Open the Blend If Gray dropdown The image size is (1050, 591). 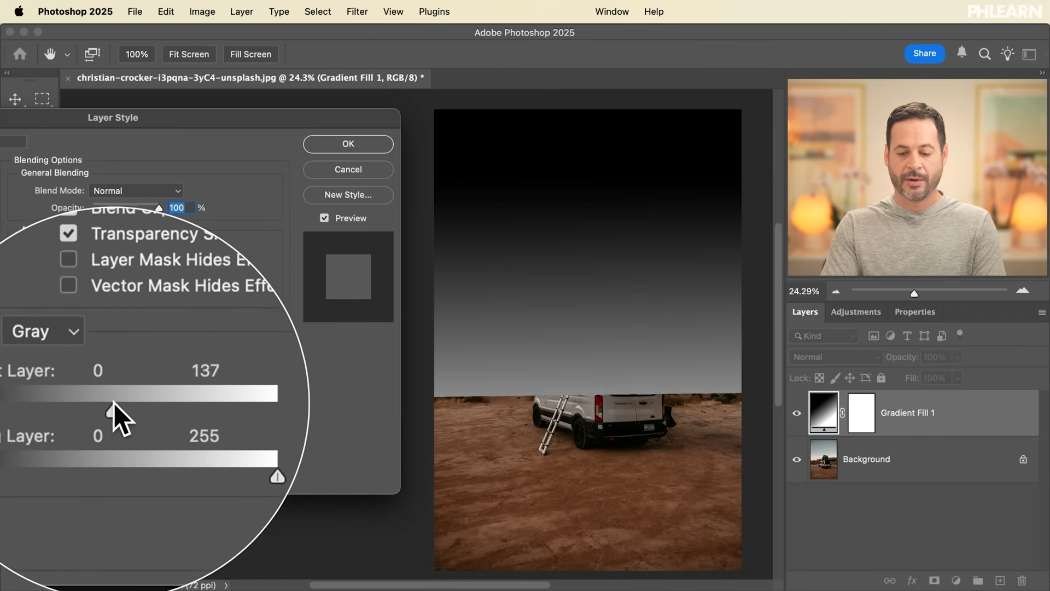tap(44, 331)
